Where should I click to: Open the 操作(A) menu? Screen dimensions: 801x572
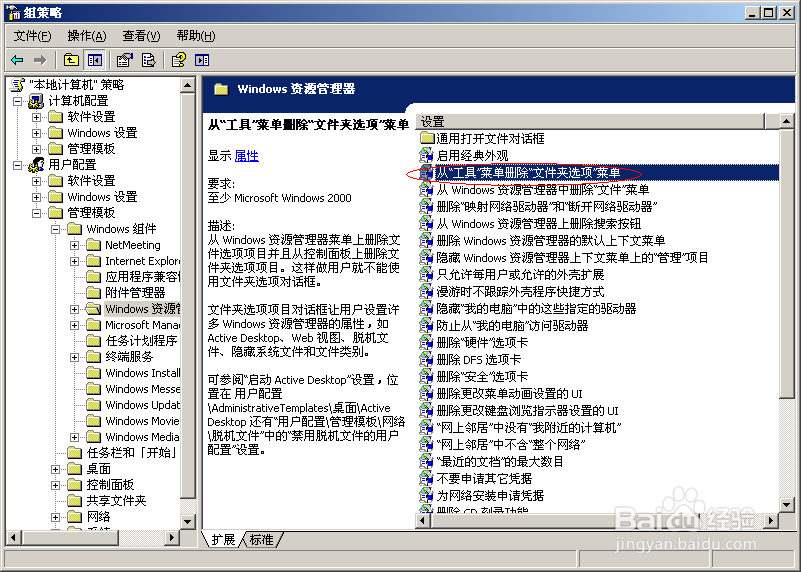point(87,36)
